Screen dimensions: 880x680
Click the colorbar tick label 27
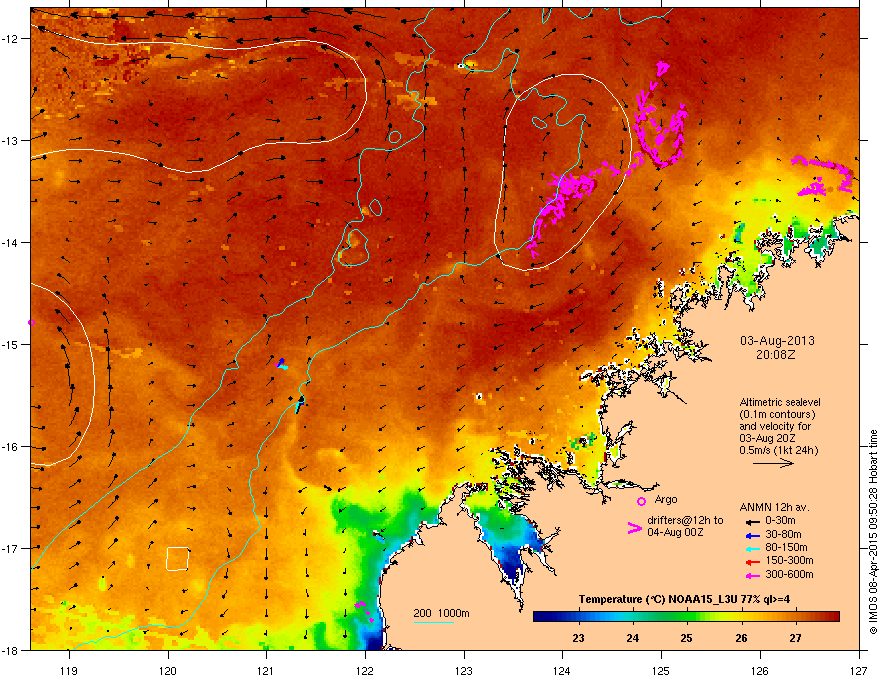[795, 638]
